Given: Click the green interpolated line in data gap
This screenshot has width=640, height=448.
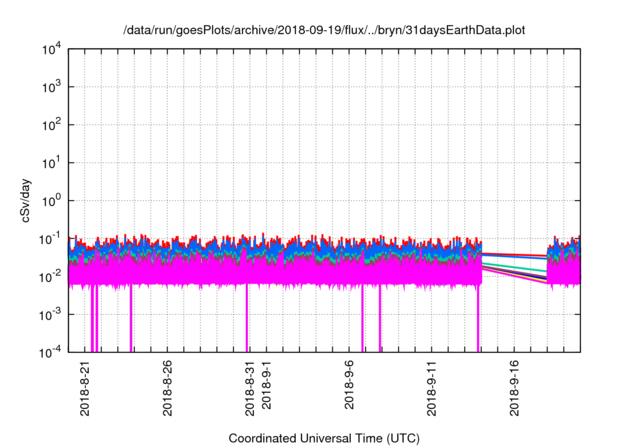Looking at the screenshot, I should pyautogui.click(x=514, y=267).
